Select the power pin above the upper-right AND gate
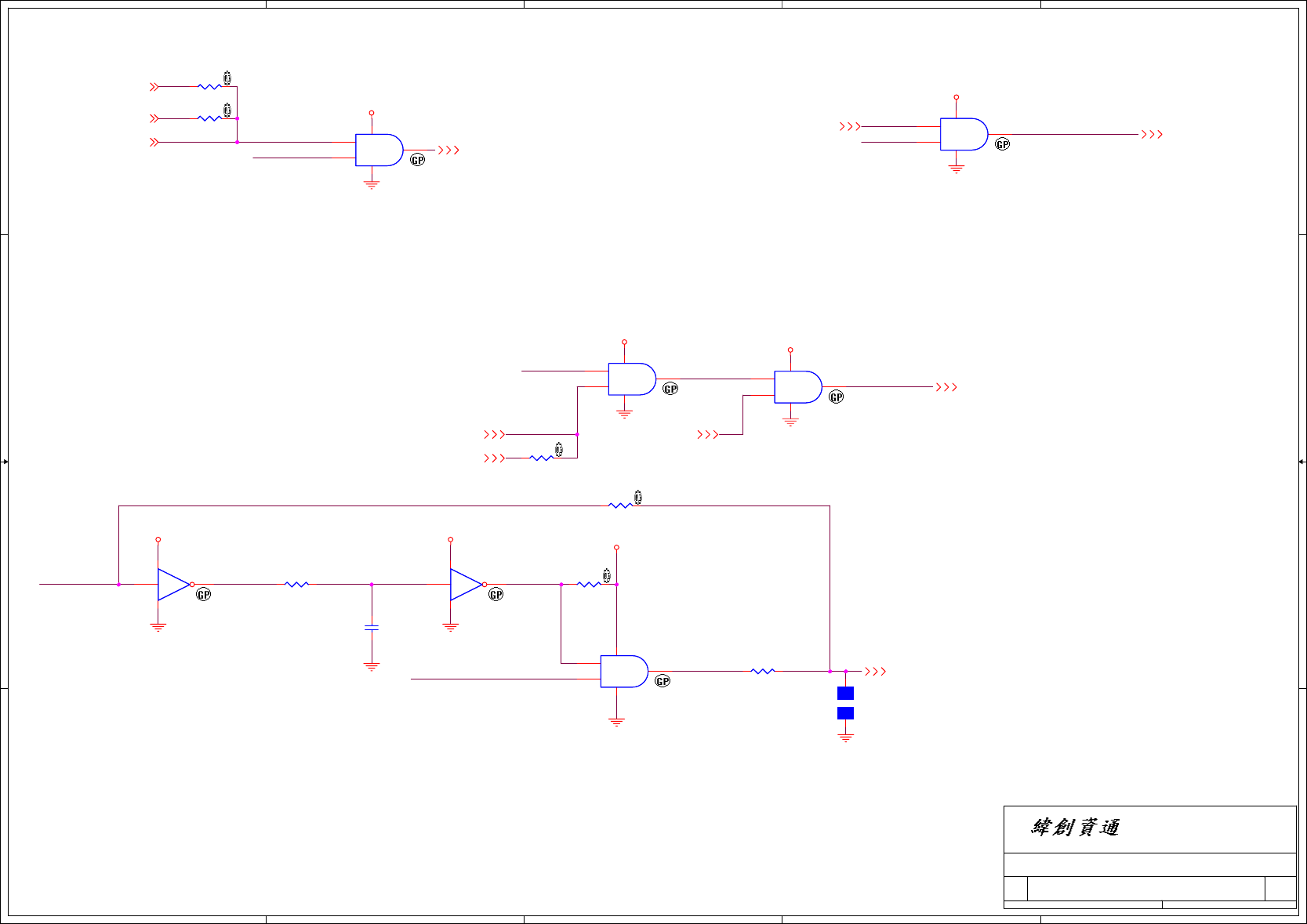Screen dimensions: 1307x924 [957, 97]
